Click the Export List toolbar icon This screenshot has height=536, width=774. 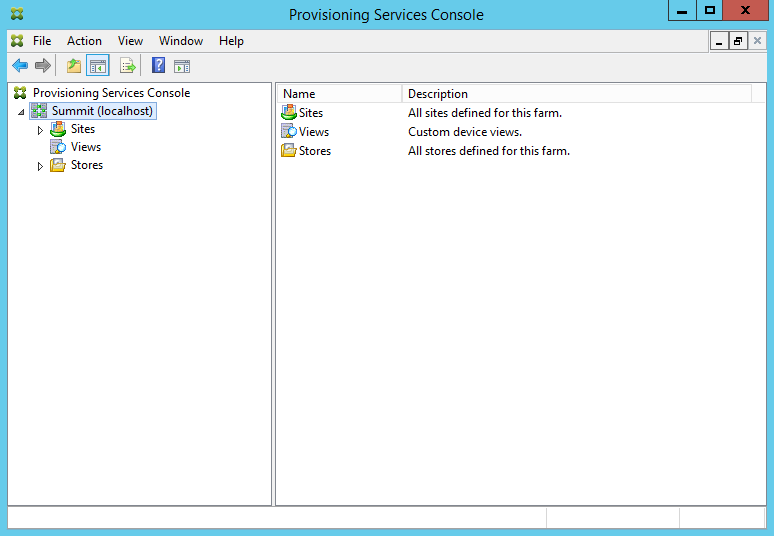127,66
